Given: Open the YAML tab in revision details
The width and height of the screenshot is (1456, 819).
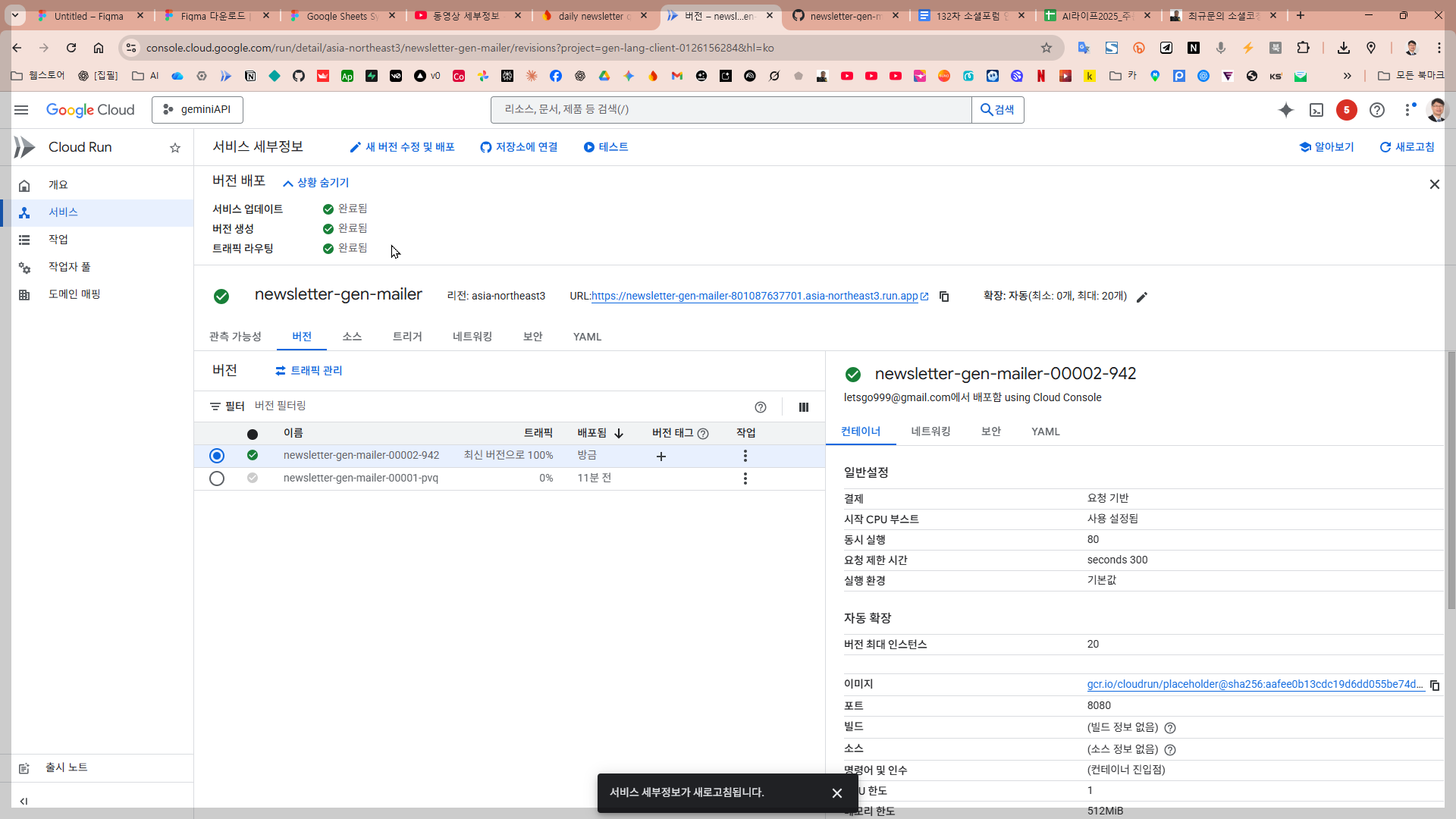Looking at the screenshot, I should (1045, 431).
